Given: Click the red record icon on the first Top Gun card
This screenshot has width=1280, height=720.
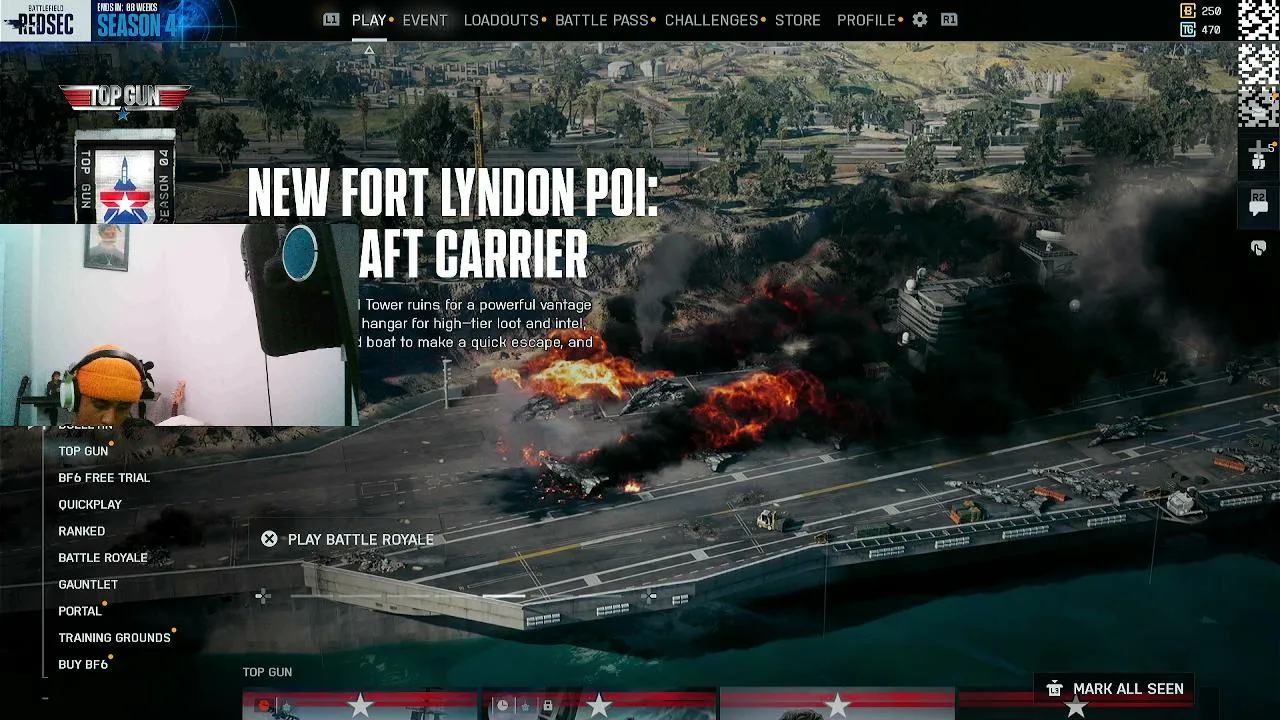Looking at the screenshot, I should click(x=264, y=706).
